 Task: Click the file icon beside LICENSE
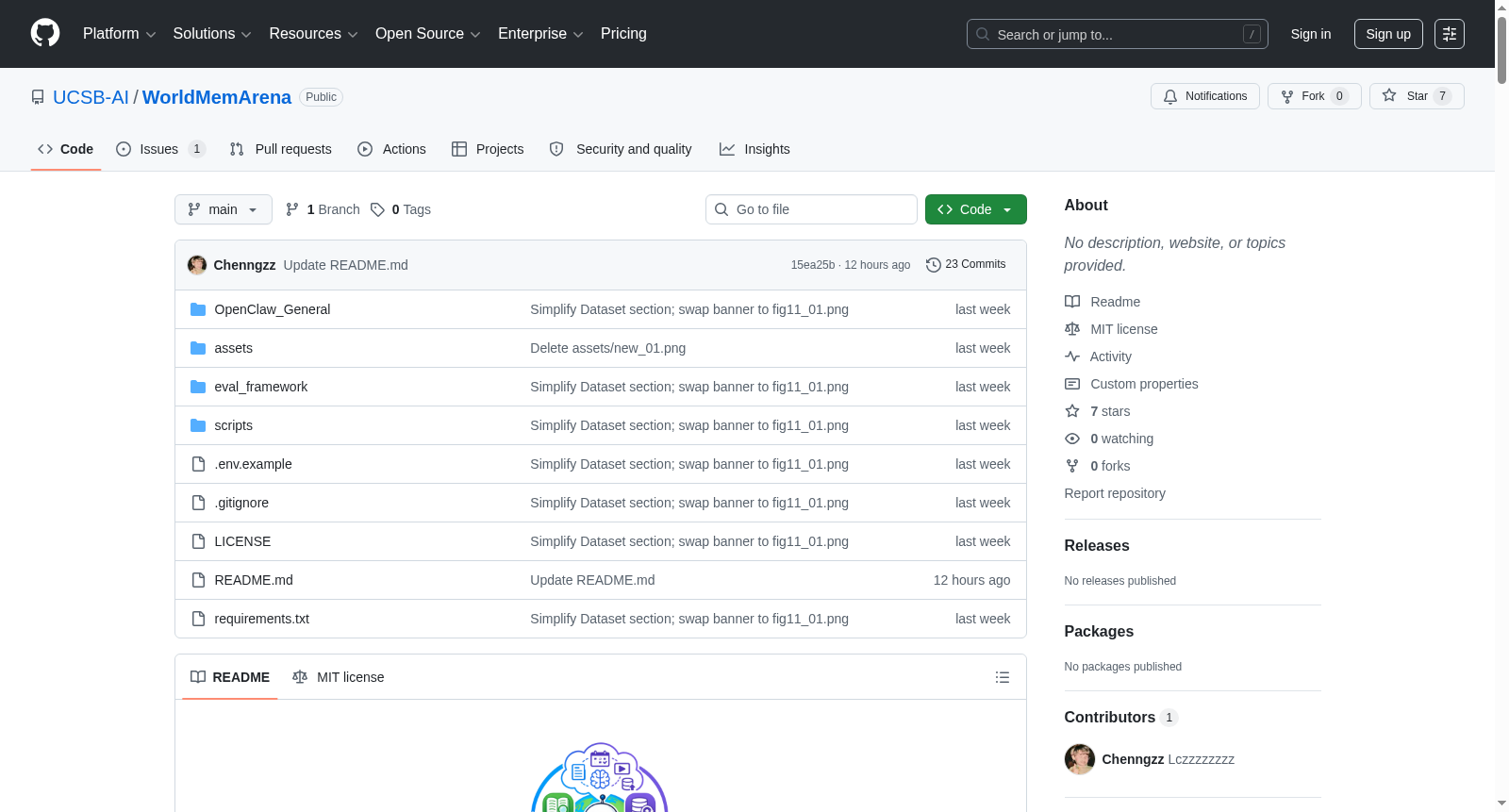(198, 541)
